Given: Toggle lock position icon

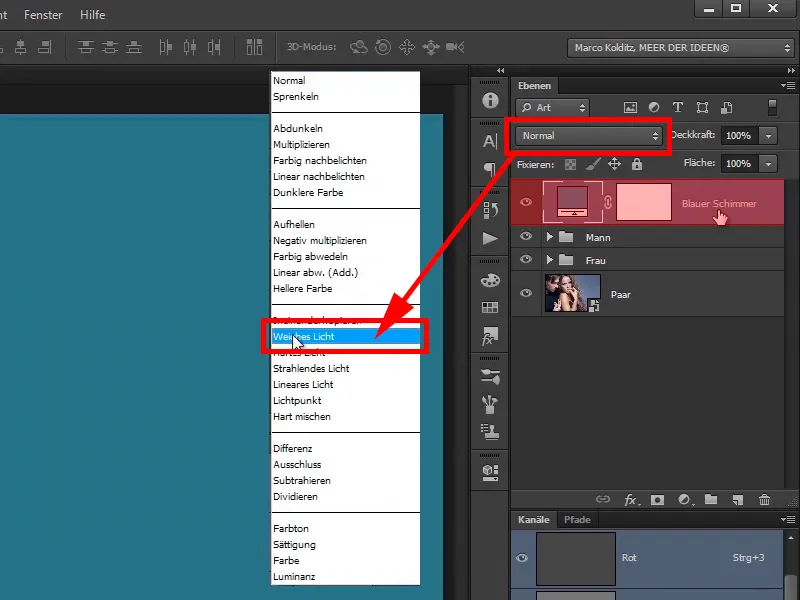Looking at the screenshot, I should coord(614,164).
